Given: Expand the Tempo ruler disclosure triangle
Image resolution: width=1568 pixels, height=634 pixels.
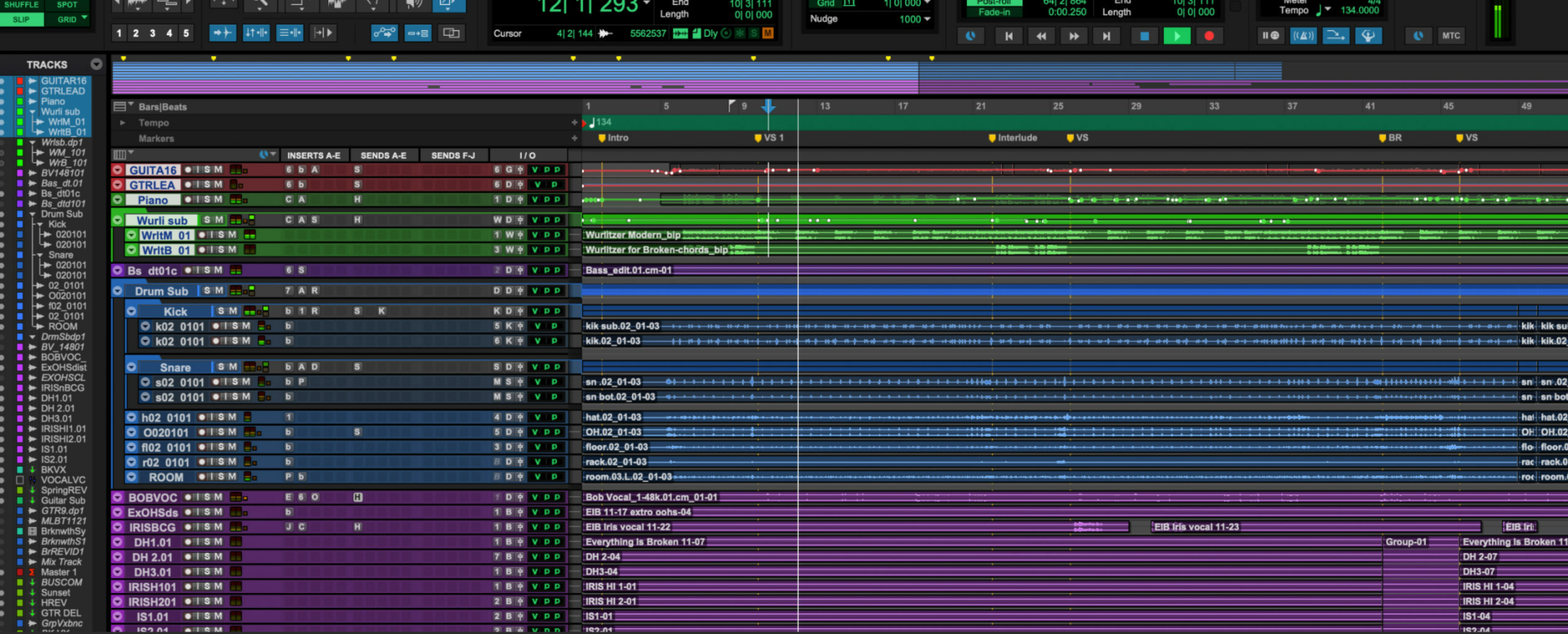Looking at the screenshot, I should click(x=122, y=123).
